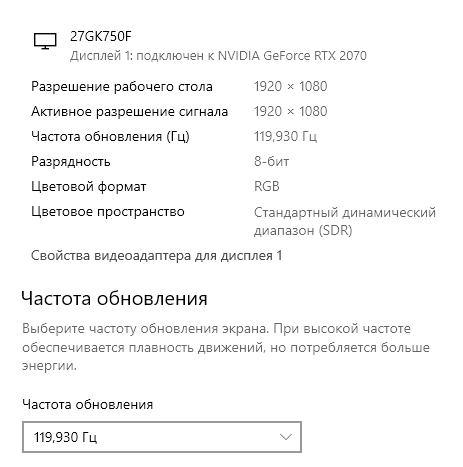The image size is (463, 467).
Task: Click the NVIDIA GeForce RTX 2070 connection subtitle
Action: tap(218, 56)
